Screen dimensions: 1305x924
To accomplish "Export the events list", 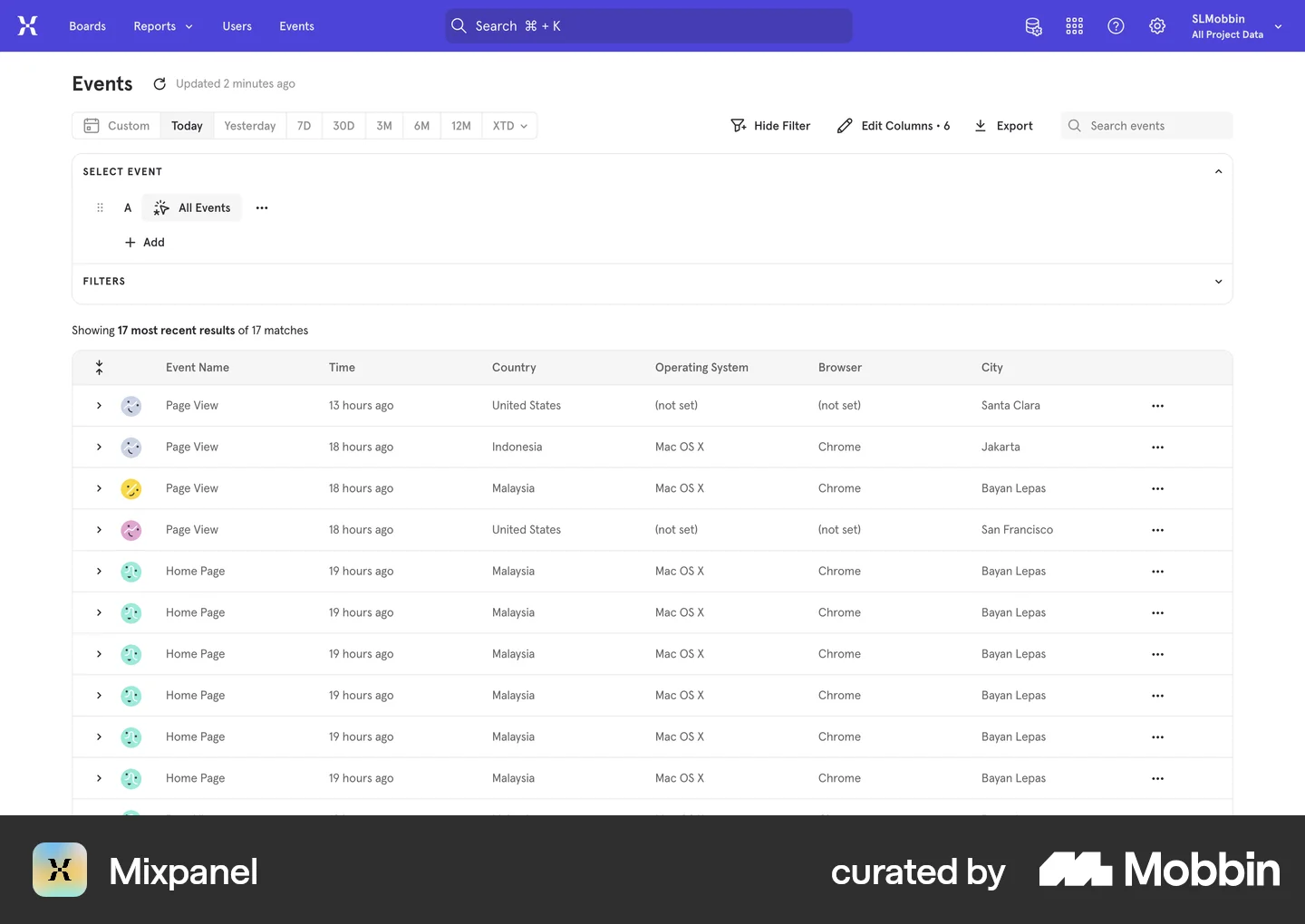I will [1003, 126].
